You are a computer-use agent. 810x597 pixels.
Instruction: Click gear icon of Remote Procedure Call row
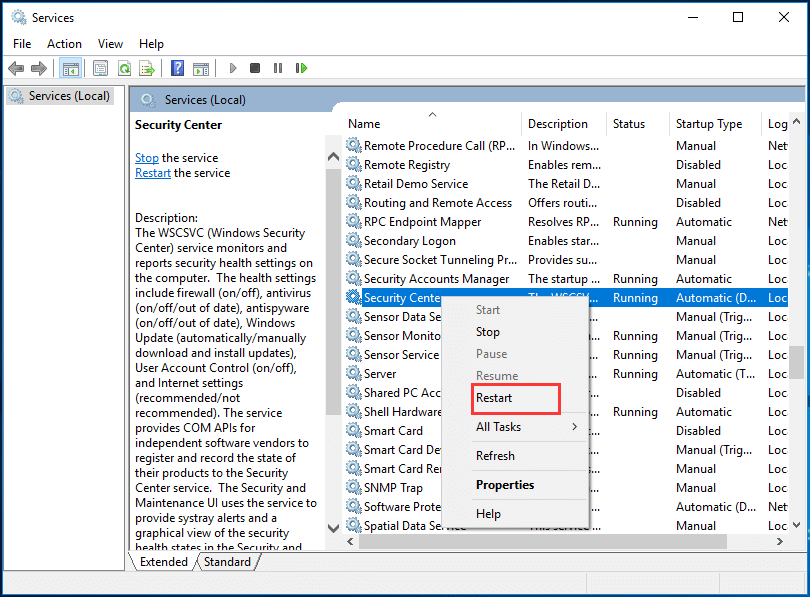point(353,146)
